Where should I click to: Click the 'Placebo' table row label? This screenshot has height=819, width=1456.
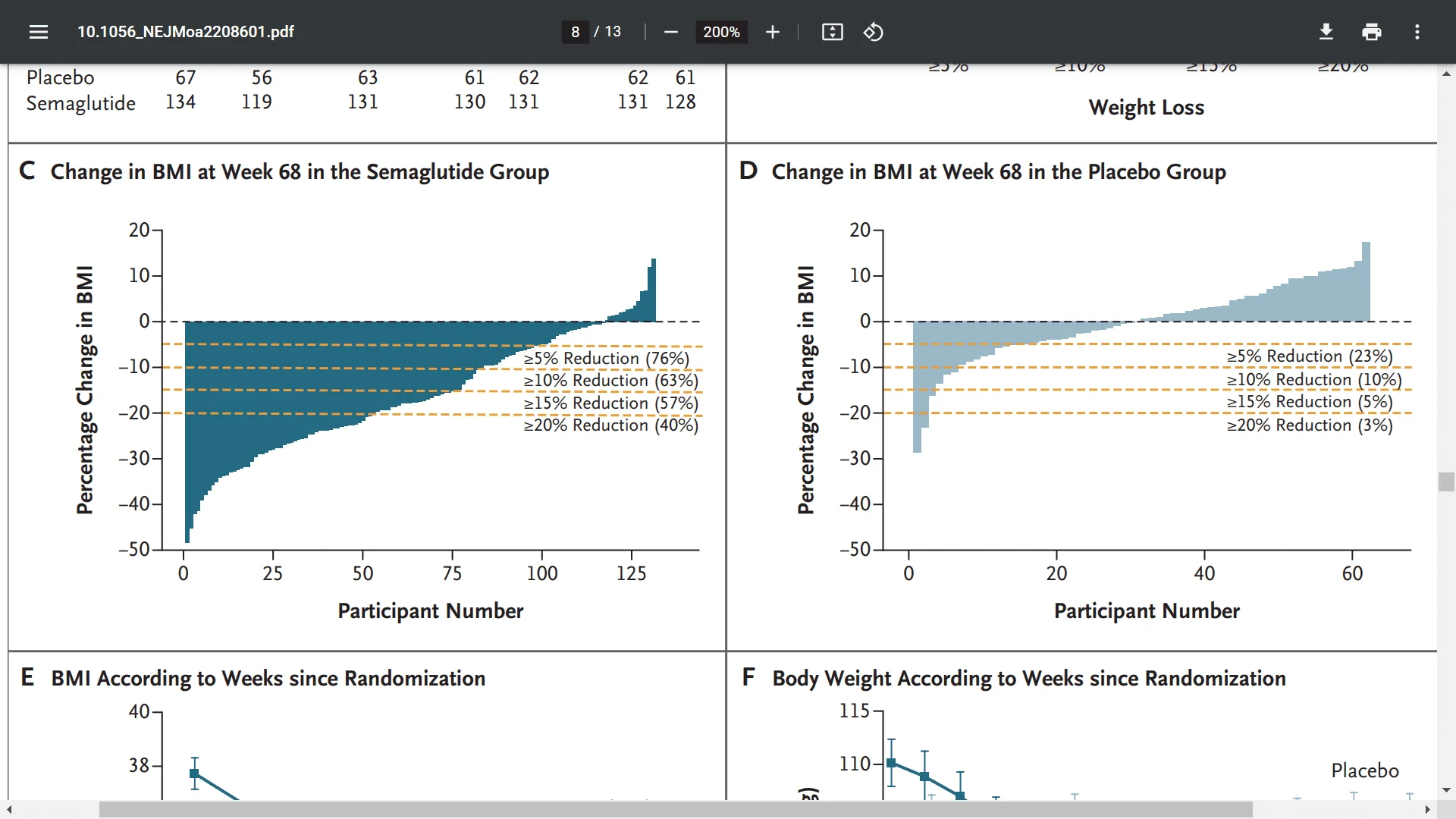pos(61,78)
